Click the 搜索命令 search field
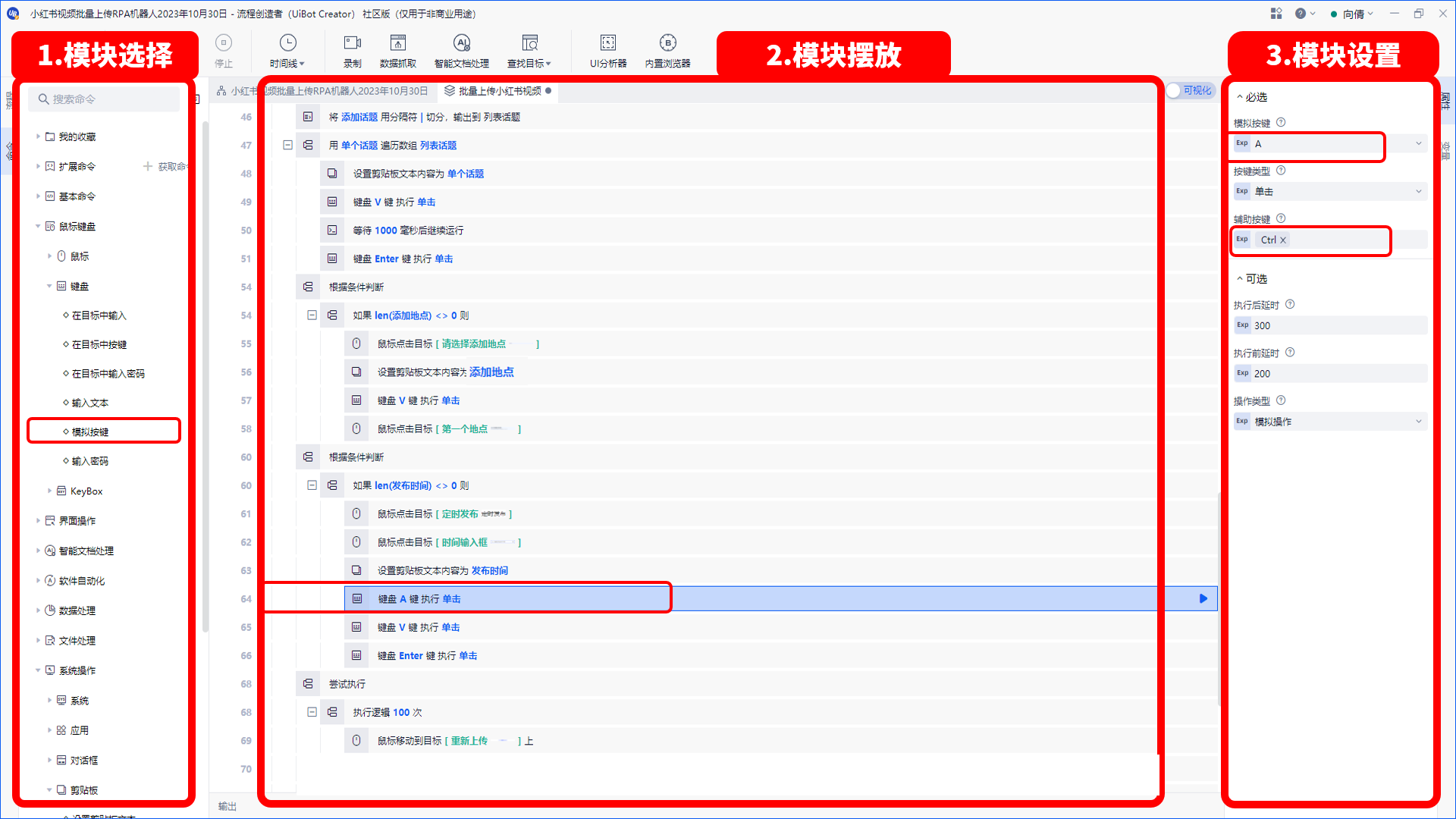The width and height of the screenshot is (1456, 819). (105, 99)
